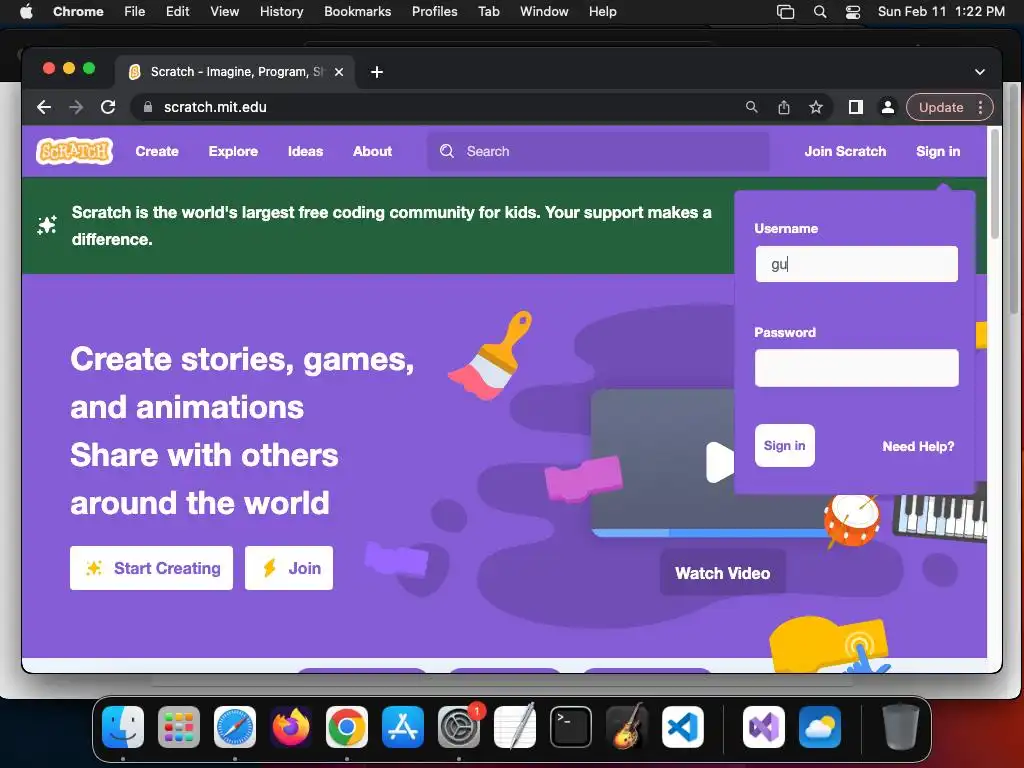This screenshot has height=768, width=1024.
Task: Launch Safari from the Dock
Action: point(235,727)
